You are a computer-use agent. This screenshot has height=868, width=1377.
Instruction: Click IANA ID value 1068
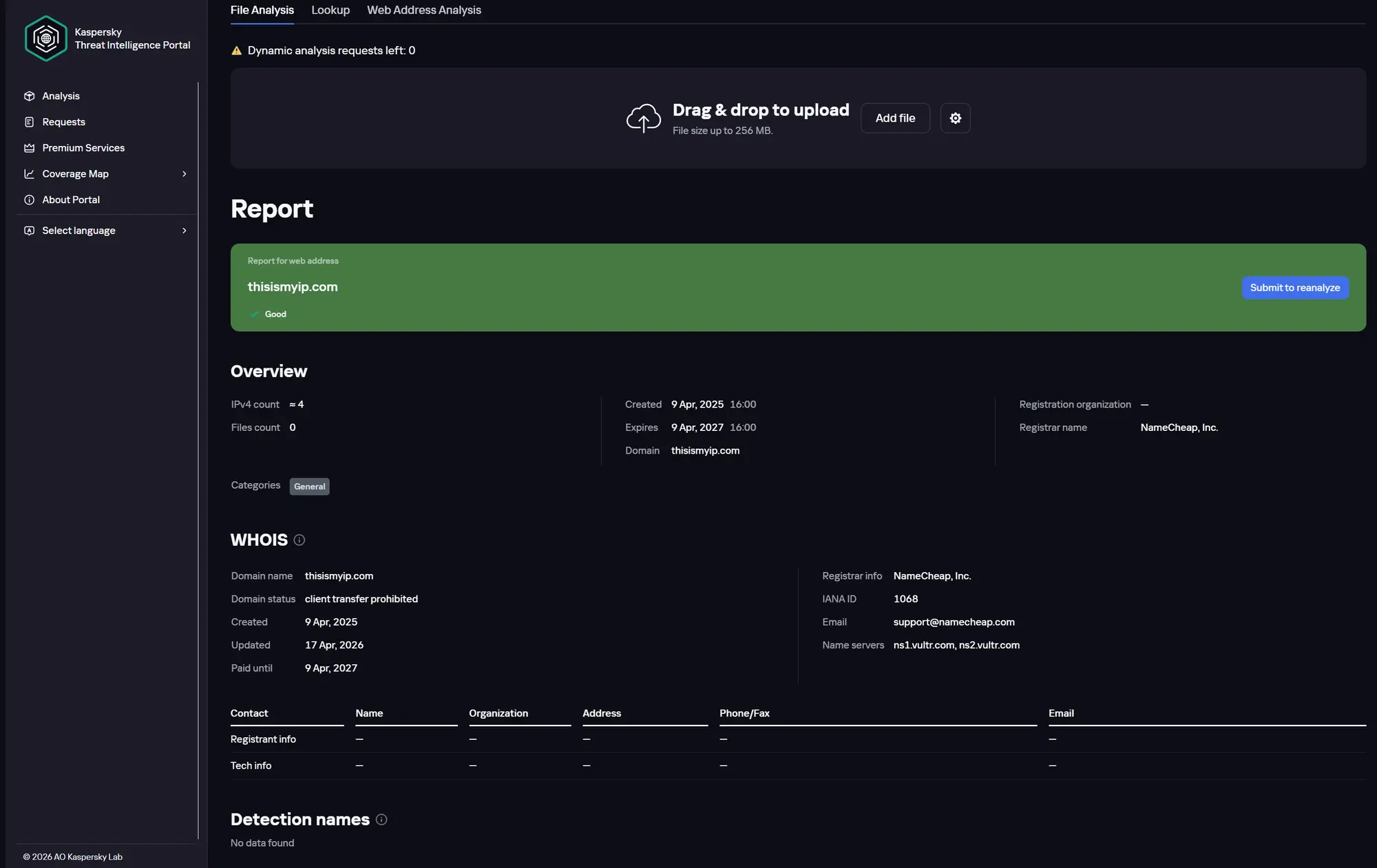905,600
